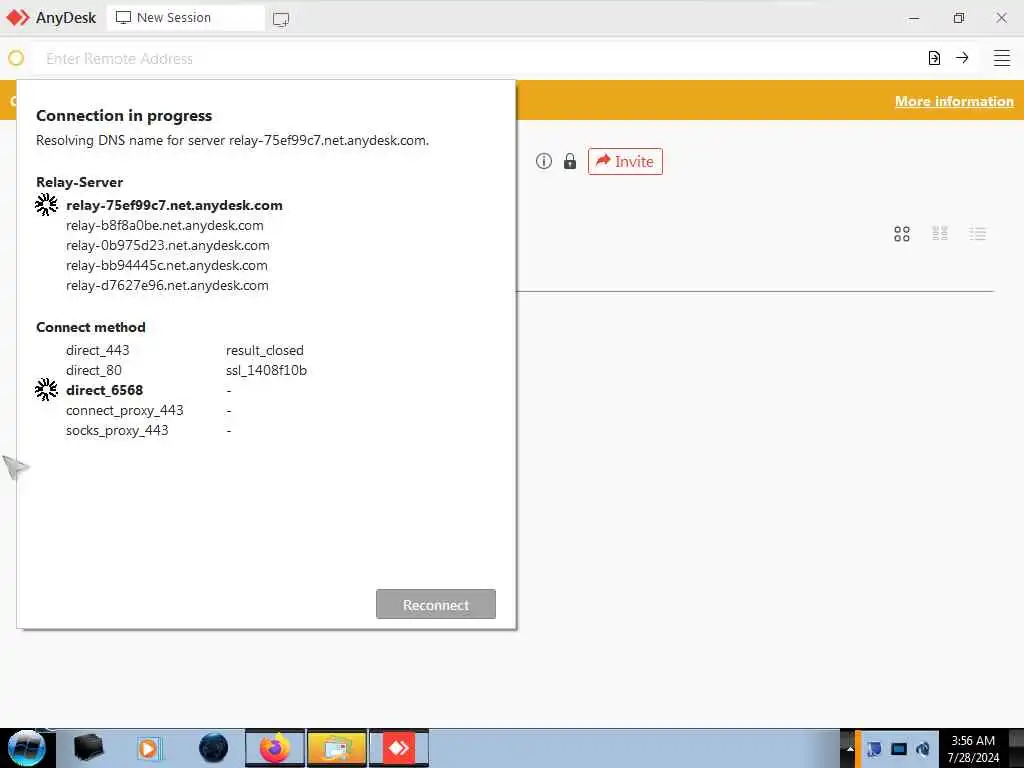The height and width of the screenshot is (768, 1024).
Task: Click the yellow connection status circle
Action: (16, 58)
